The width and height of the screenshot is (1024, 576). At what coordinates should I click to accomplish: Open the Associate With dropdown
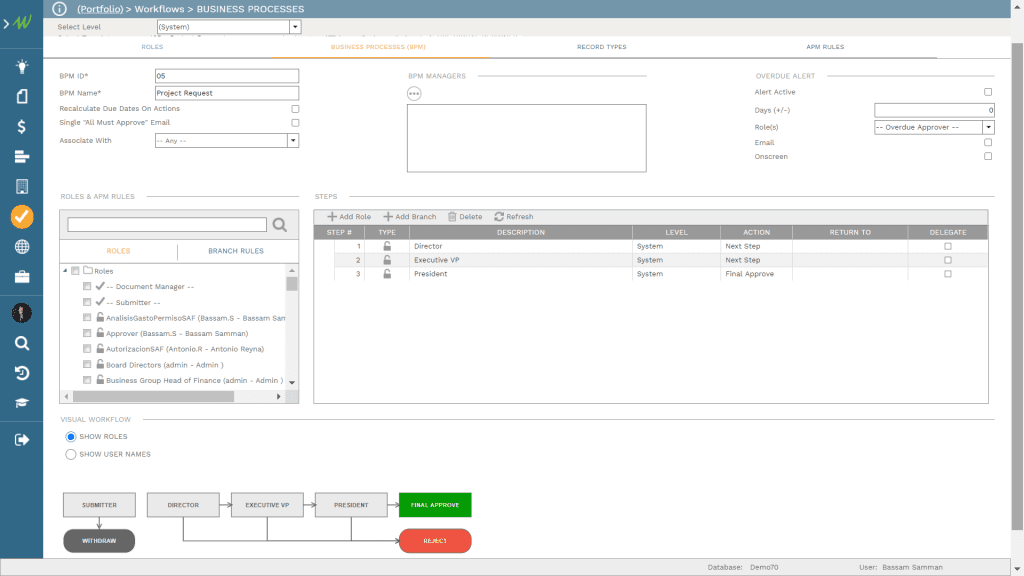coord(293,140)
